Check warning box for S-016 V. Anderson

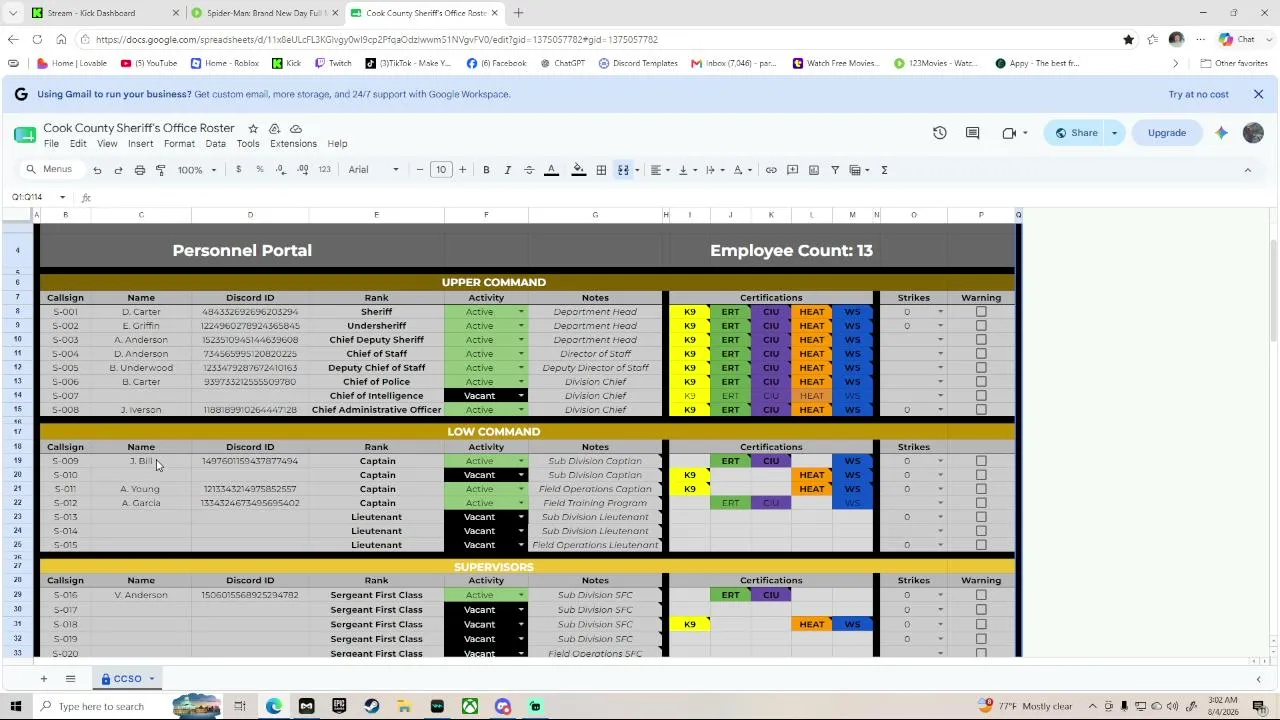coord(981,595)
